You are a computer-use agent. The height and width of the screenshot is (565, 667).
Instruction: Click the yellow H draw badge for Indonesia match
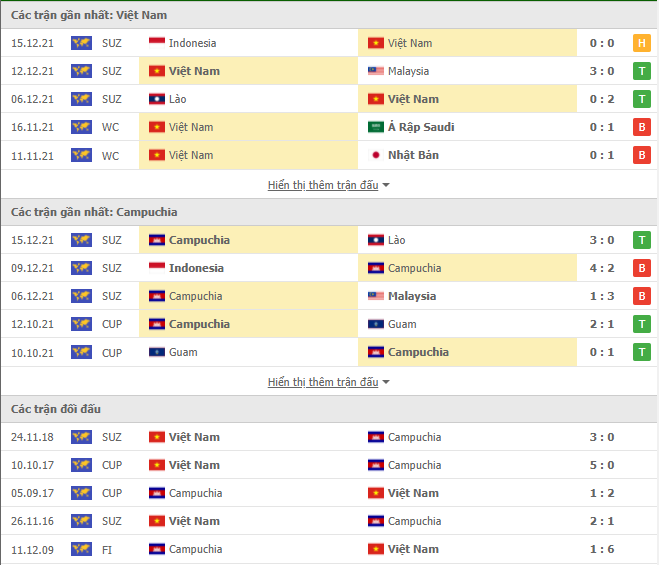pyautogui.click(x=641, y=43)
